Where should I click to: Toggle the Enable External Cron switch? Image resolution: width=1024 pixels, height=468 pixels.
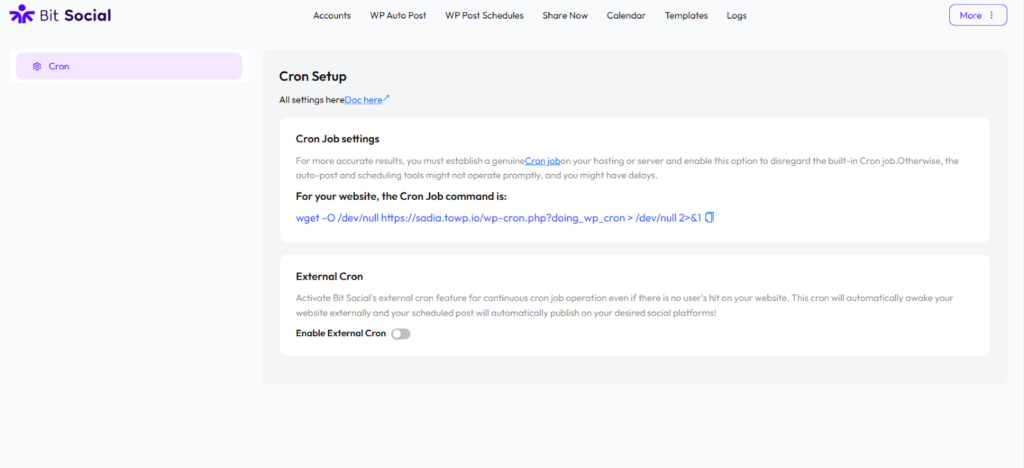pos(400,333)
